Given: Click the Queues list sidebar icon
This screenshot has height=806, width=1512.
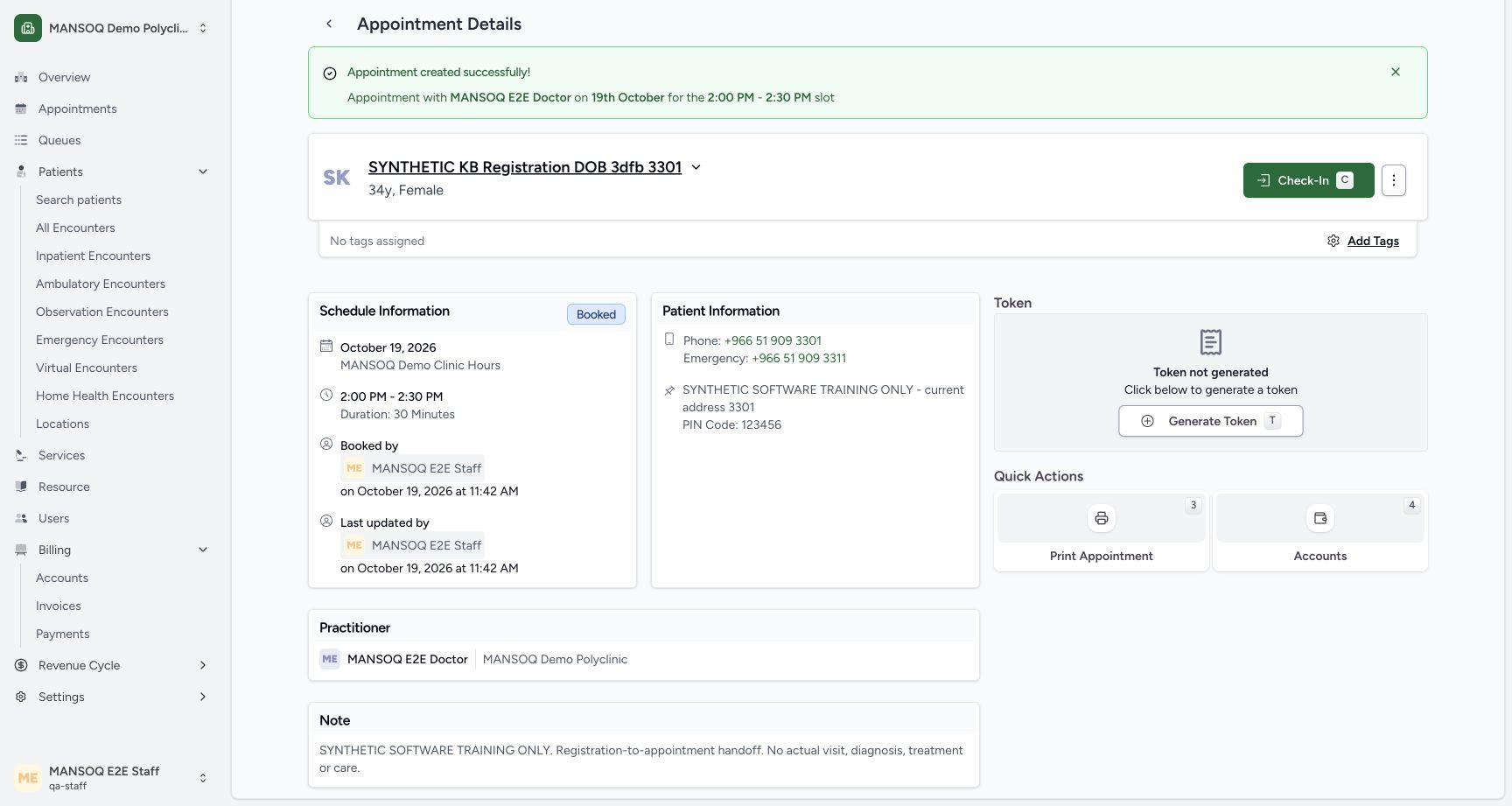Looking at the screenshot, I should [x=21, y=140].
